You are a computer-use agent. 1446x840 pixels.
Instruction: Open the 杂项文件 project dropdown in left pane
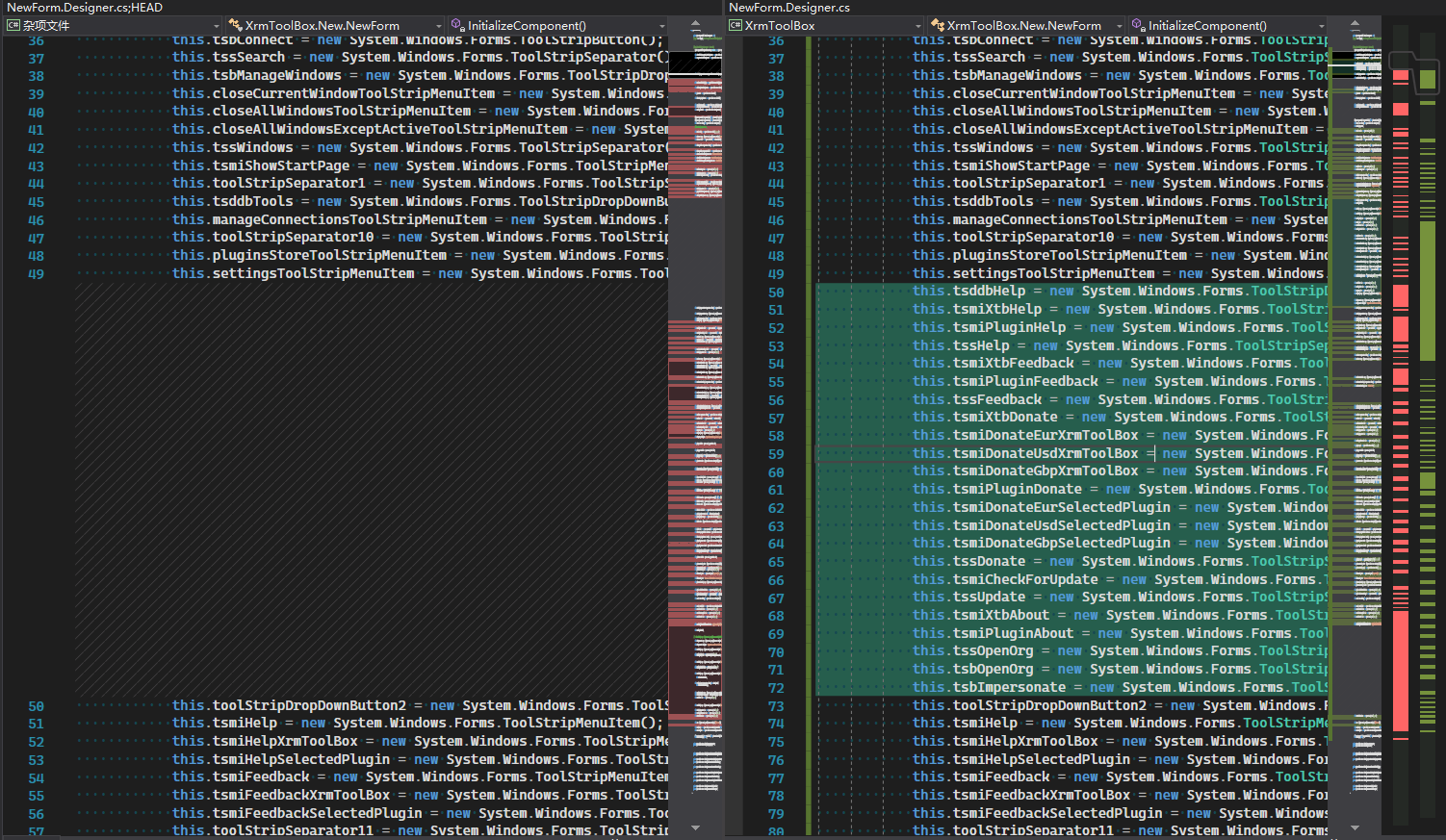pos(114,25)
